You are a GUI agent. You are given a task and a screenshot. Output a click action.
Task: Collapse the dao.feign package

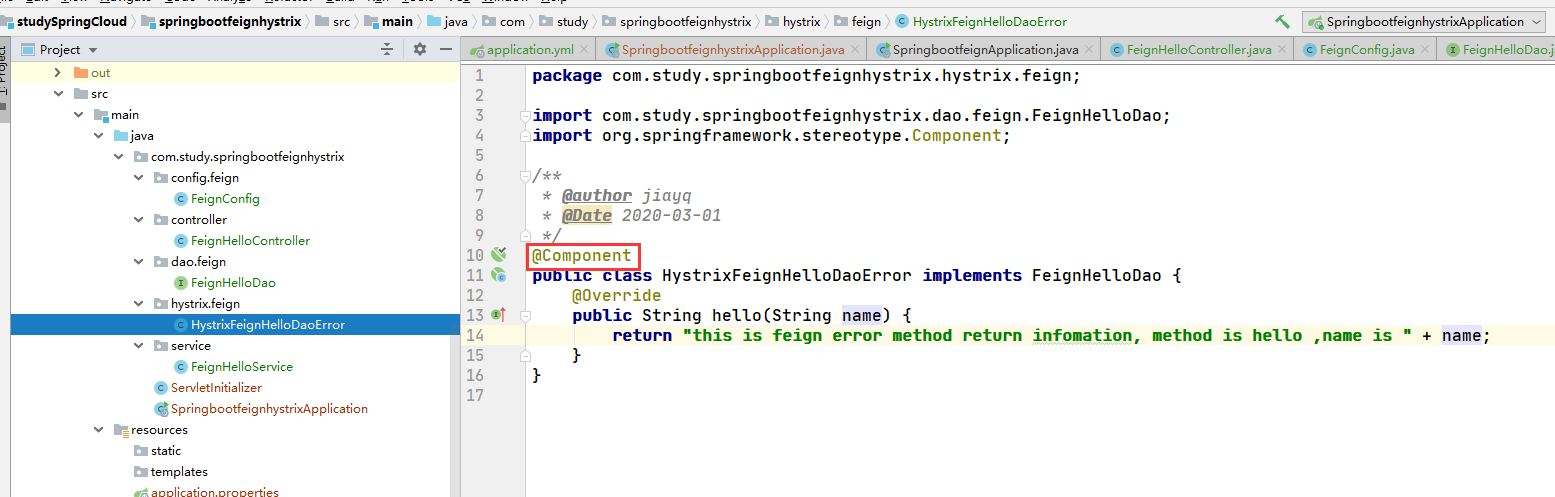(138, 262)
